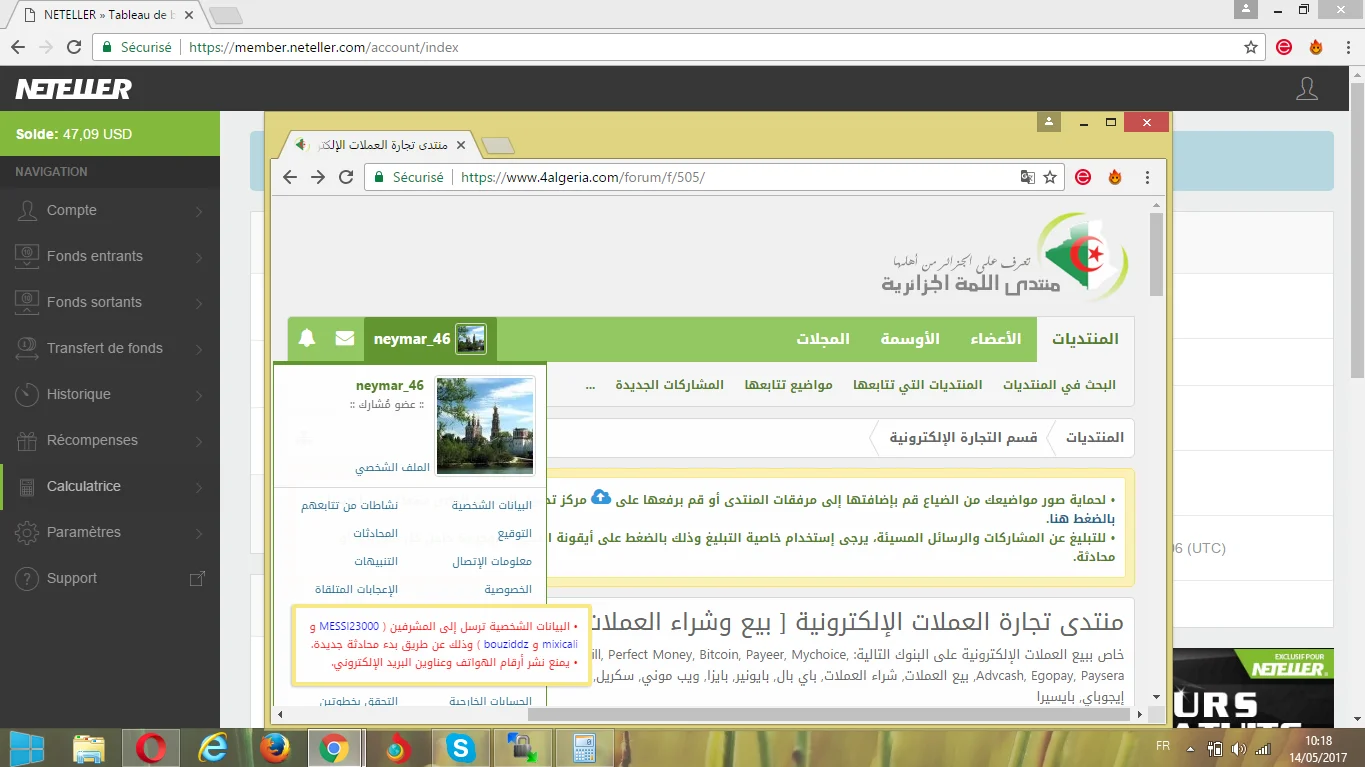The image size is (1365, 767).
Task: Expand the Compte navigation section
Action: click(x=110, y=210)
